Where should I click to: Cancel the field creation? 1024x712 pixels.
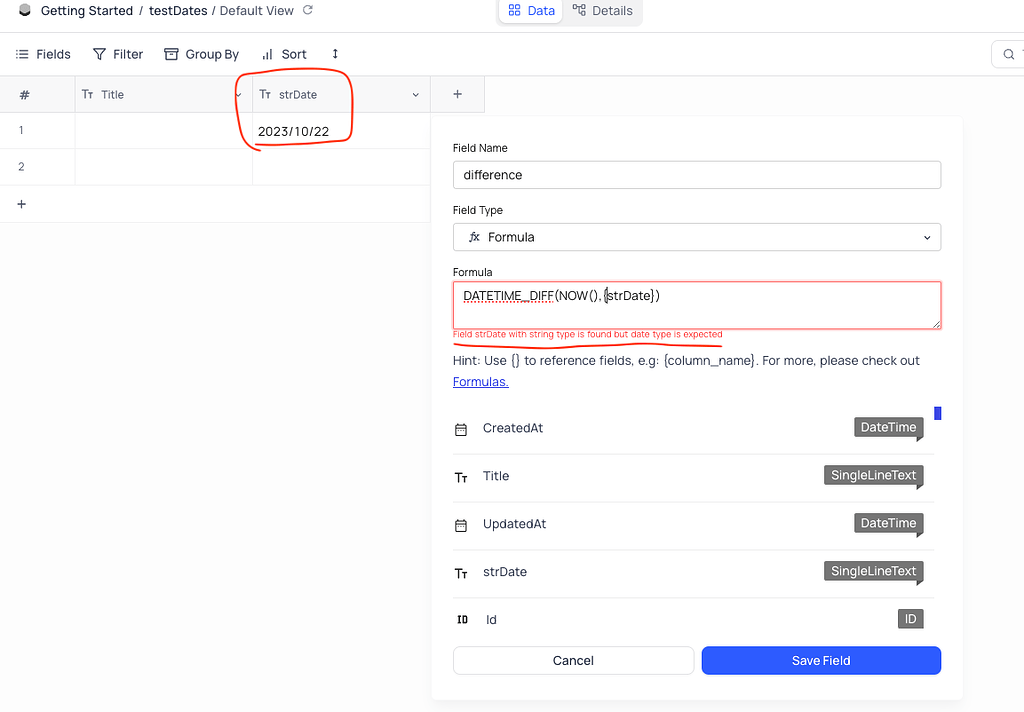point(573,660)
